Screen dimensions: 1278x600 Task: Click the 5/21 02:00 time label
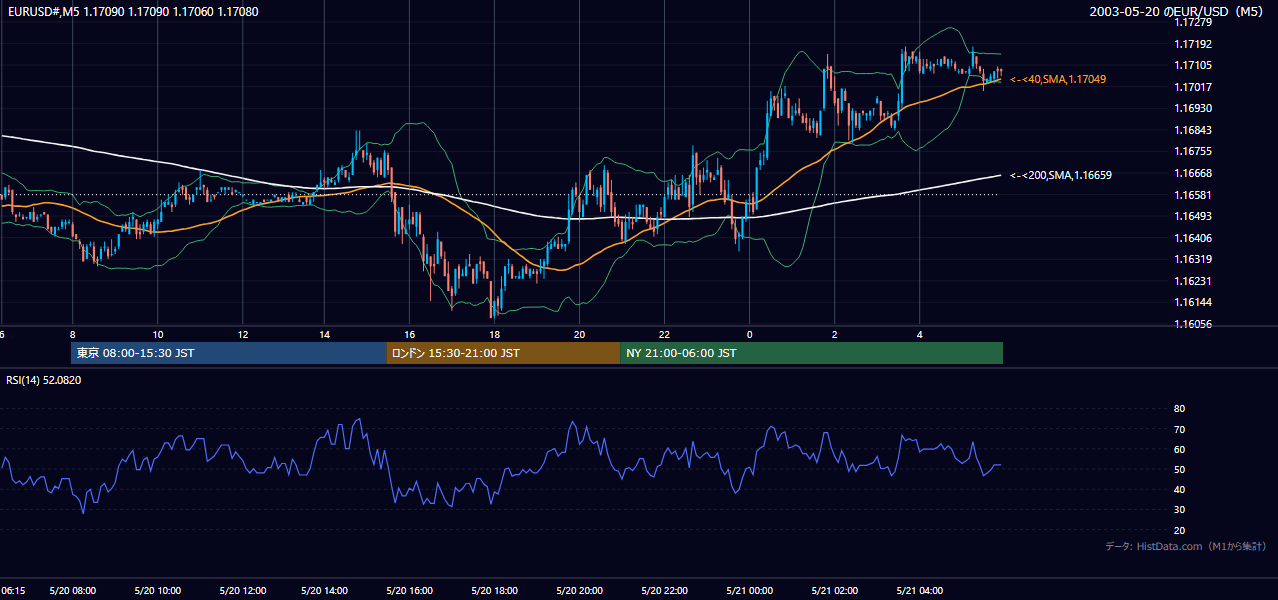834,591
